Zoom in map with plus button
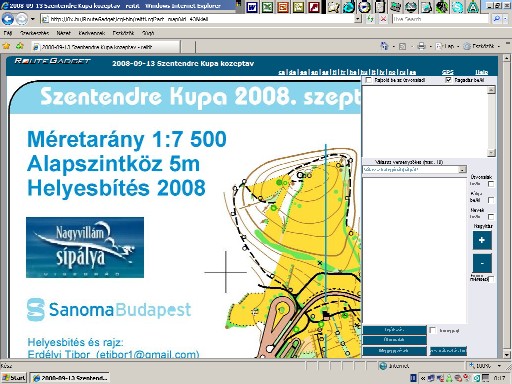Screen dimensions: 512x384 pos(482,240)
